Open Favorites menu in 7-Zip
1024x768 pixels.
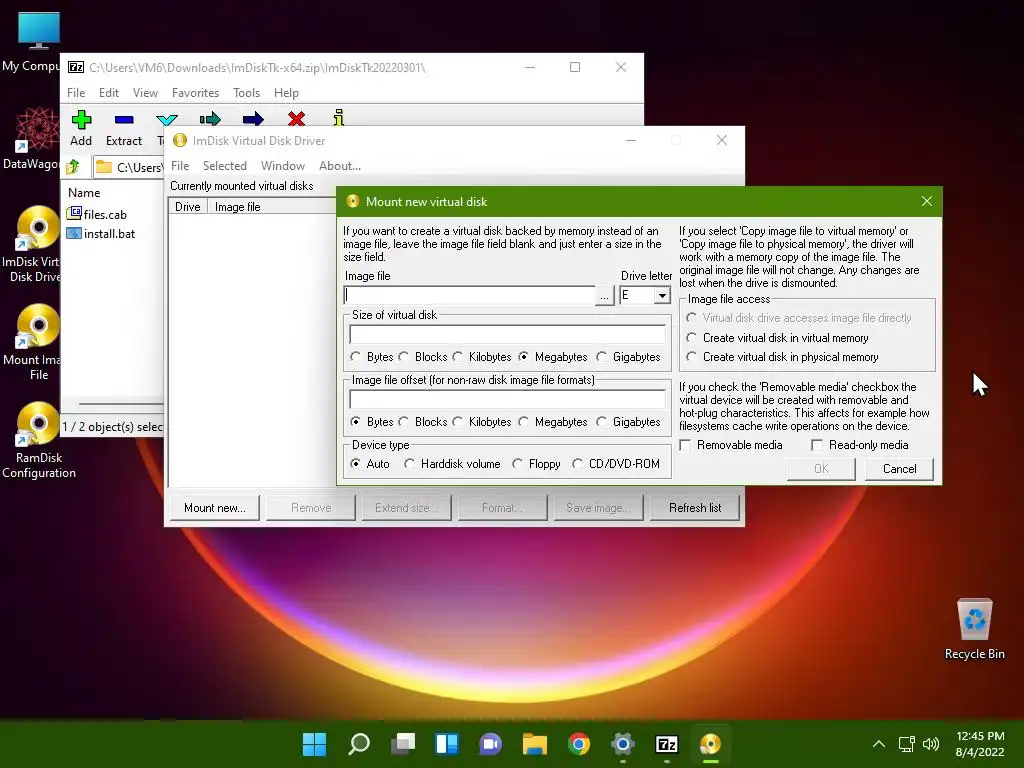(x=195, y=93)
